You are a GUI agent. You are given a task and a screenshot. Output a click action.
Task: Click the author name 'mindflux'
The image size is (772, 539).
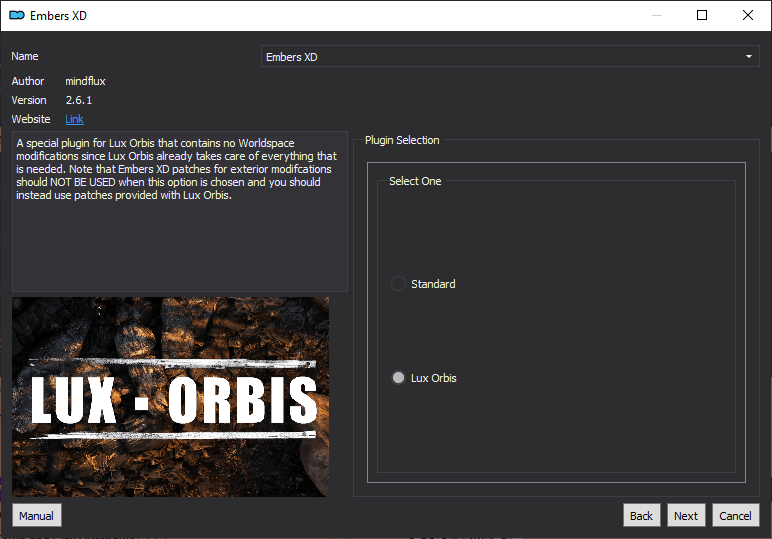[85, 81]
